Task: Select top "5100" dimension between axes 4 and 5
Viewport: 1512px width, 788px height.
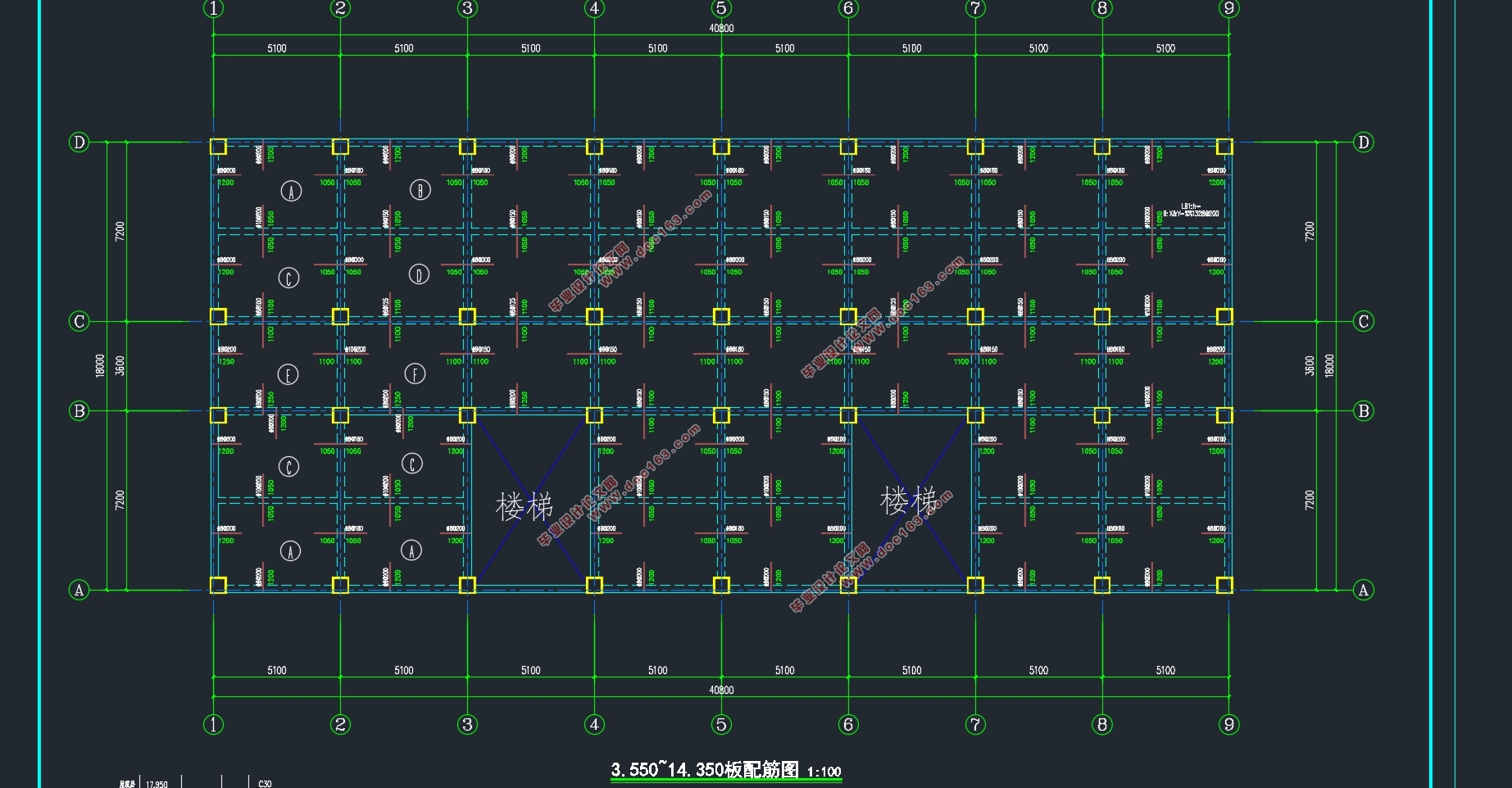Action: (658, 48)
